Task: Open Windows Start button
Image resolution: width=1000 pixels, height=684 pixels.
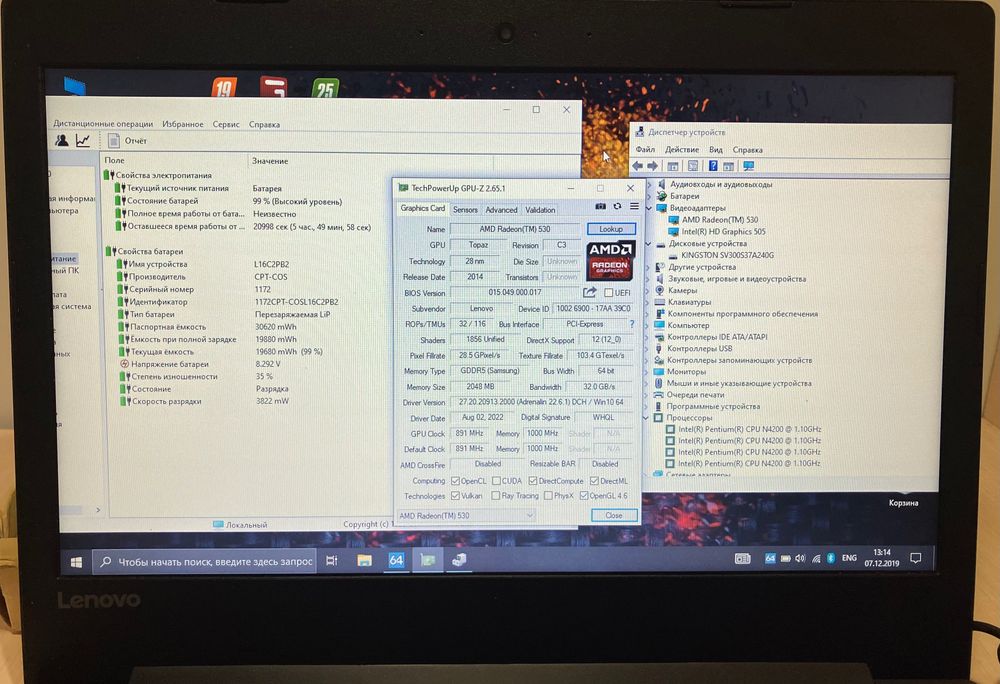Action: coord(76,562)
